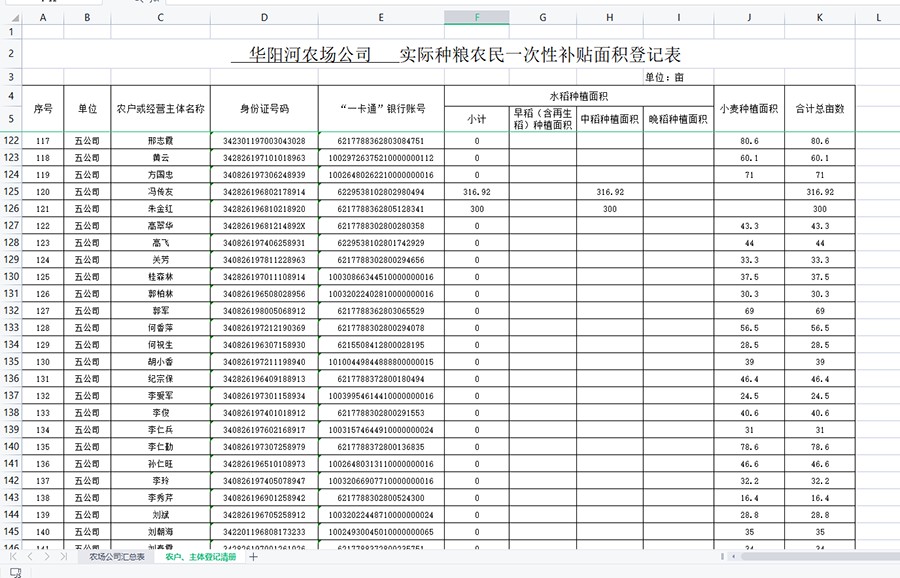
Task: Select column C header
Action: click(160, 18)
